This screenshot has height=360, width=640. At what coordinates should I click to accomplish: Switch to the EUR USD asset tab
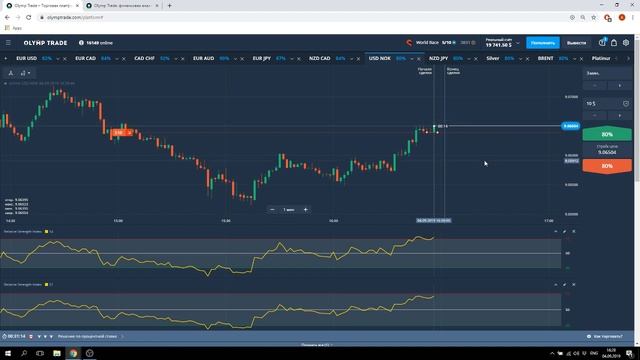[x=27, y=58]
